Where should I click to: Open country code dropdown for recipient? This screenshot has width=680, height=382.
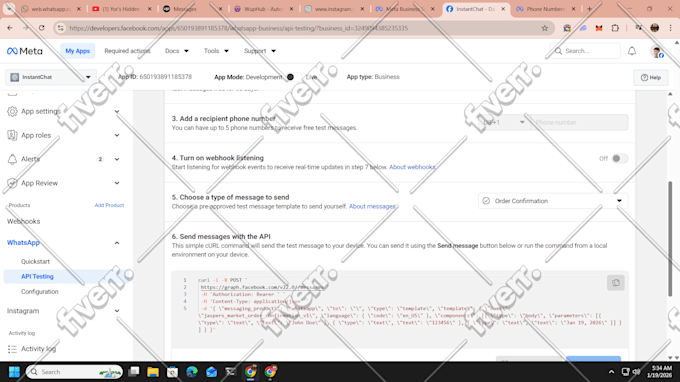tap(504, 122)
